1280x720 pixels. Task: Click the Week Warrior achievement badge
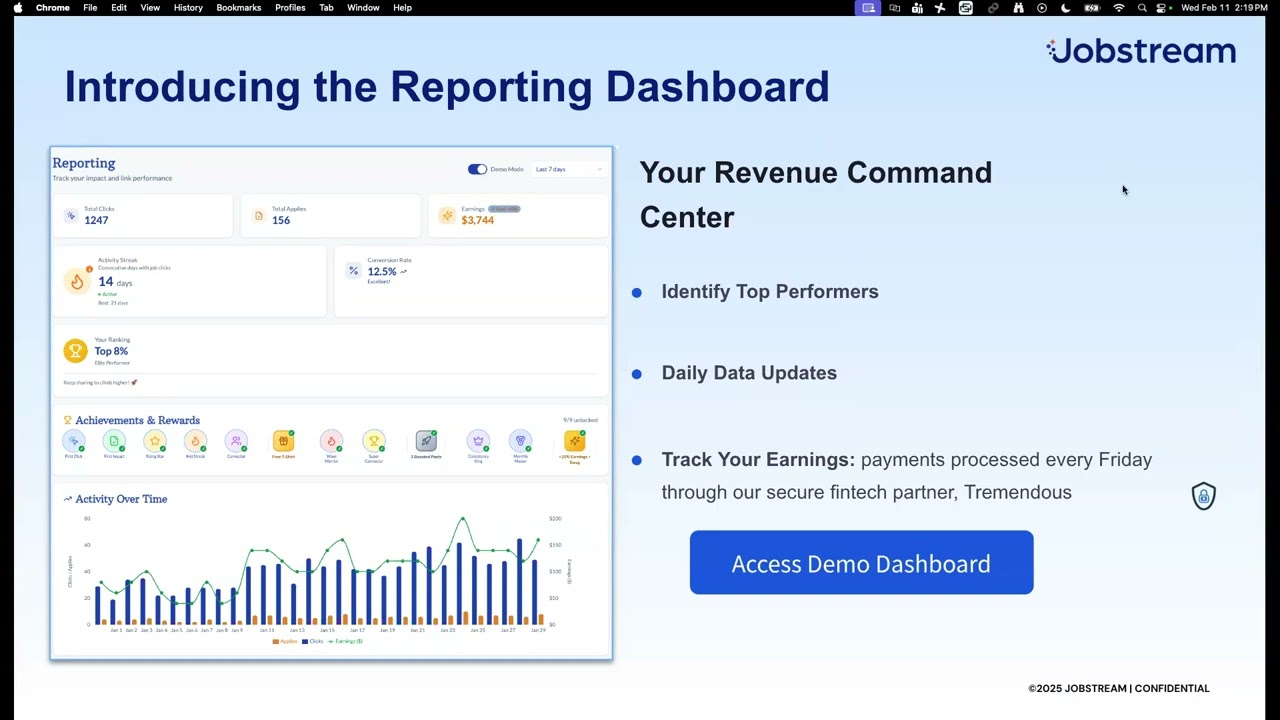[331, 441]
